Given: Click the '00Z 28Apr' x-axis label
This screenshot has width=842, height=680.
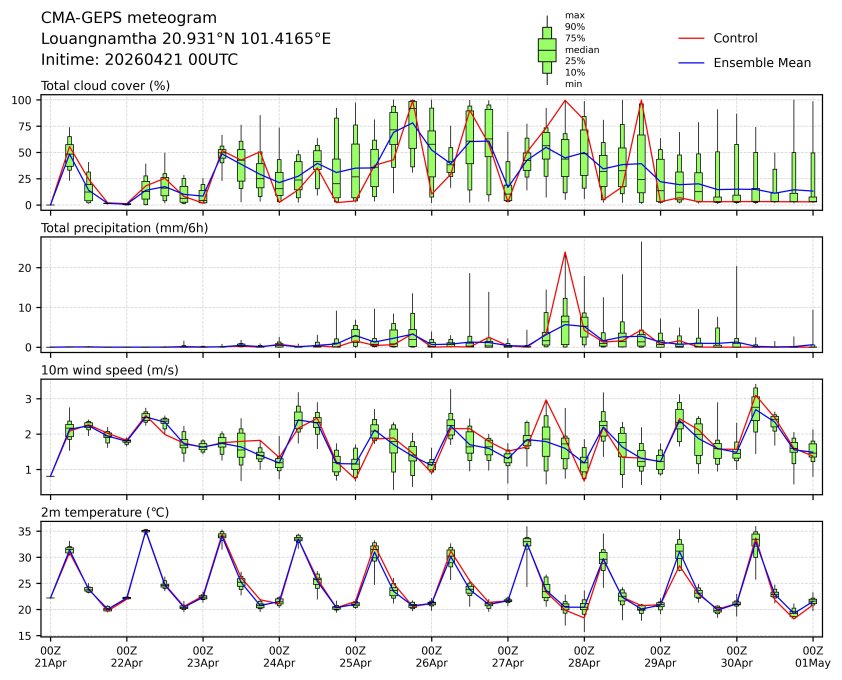Looking at the screenshot, I should pyautogui.click(x=584, y=656).
